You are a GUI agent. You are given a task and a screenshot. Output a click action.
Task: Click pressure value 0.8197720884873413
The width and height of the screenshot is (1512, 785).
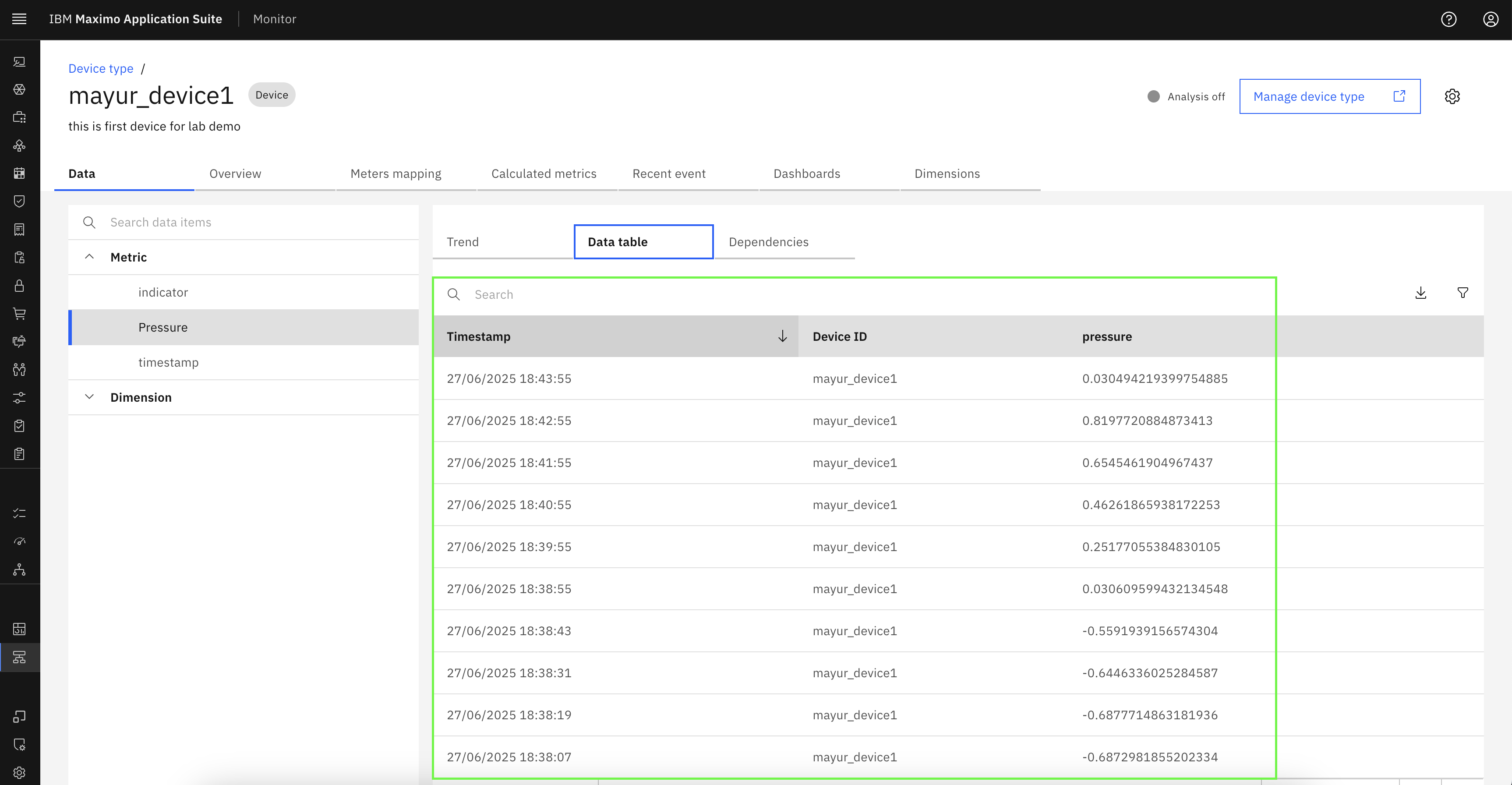tap(1147, 421)
